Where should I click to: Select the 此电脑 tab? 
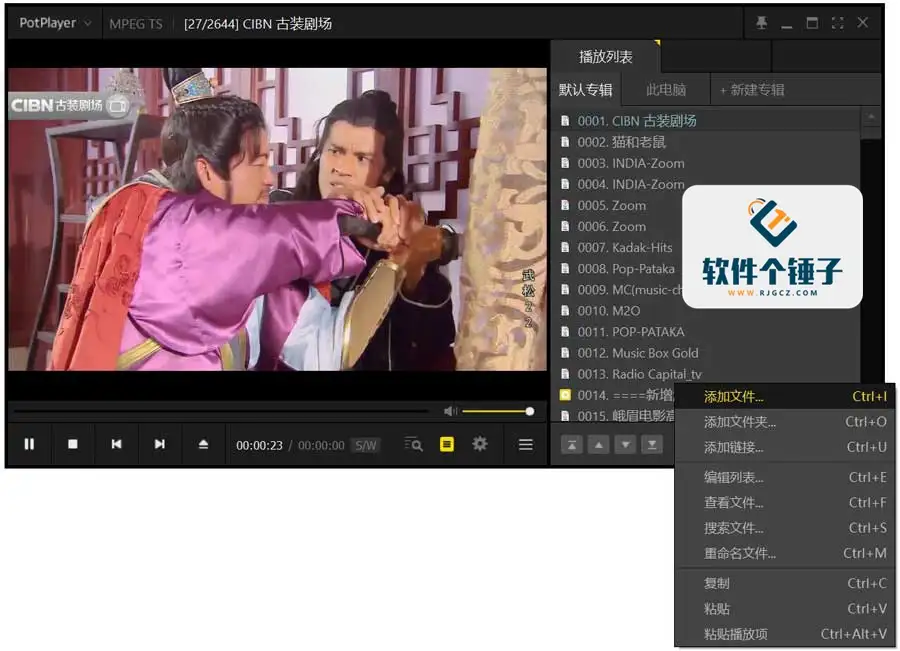(x=666, y=90)
